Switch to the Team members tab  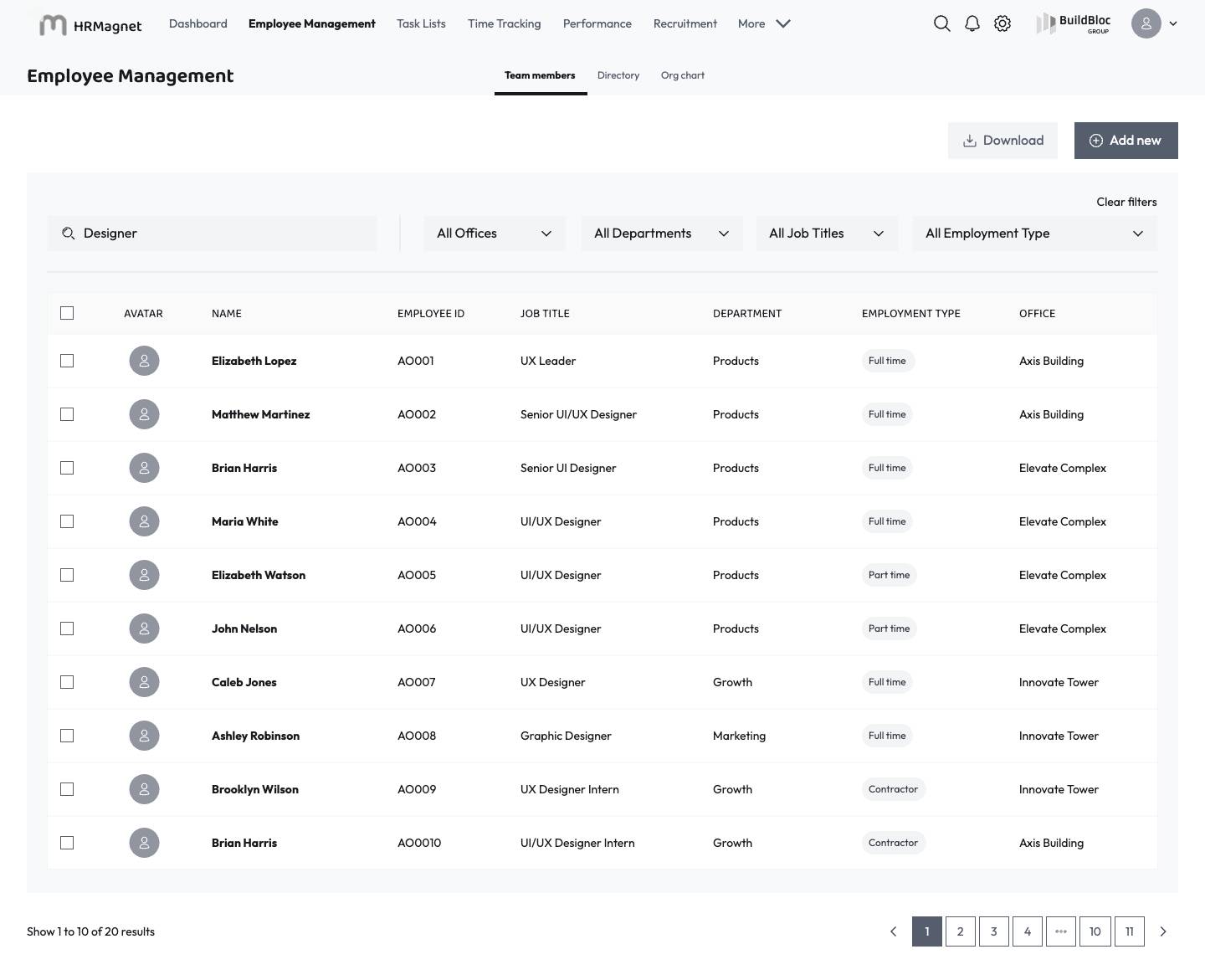pyautogui.click(x=540, y=75)
